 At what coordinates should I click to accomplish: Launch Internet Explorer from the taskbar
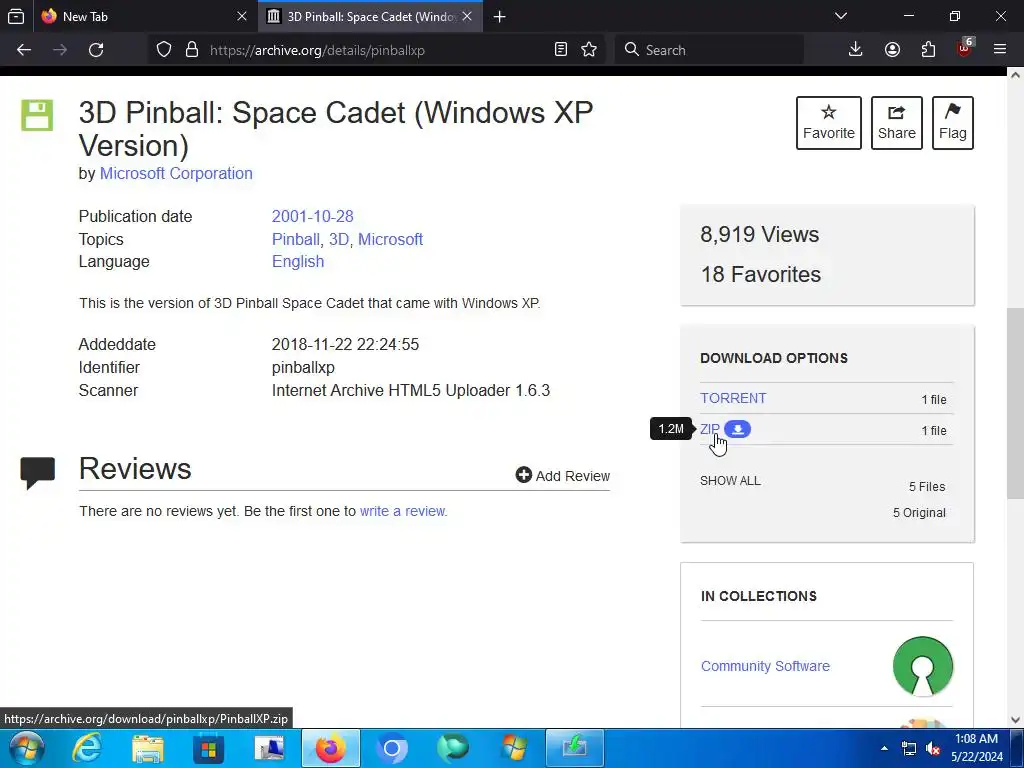86,748
